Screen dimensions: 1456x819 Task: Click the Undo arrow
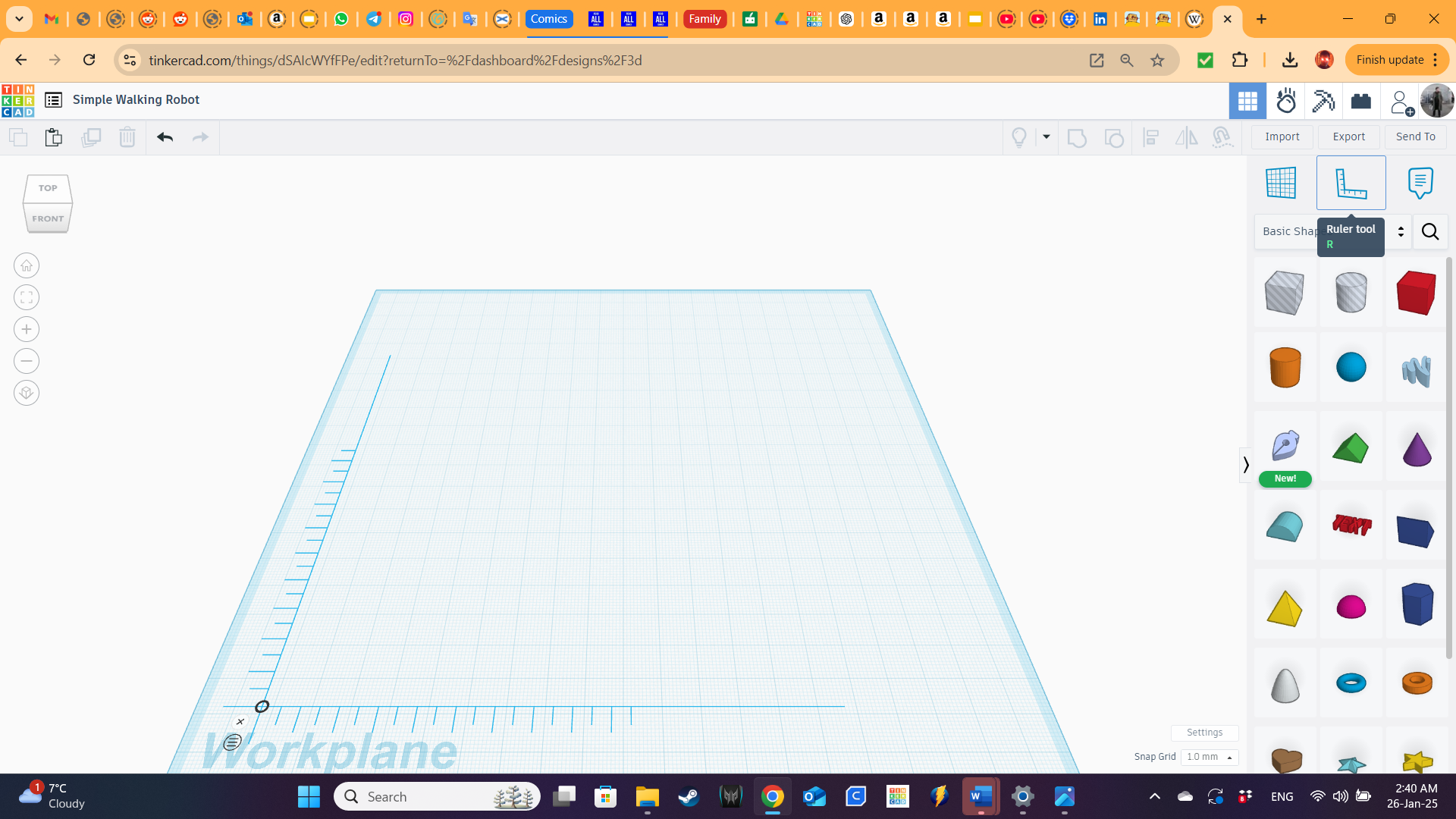(x=165, y=137)
